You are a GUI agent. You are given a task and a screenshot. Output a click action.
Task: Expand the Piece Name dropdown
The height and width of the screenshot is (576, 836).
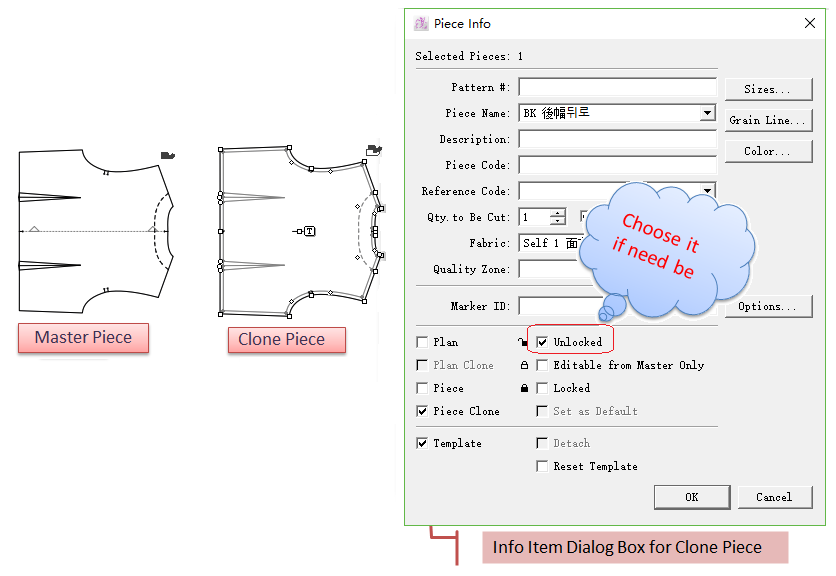point(708,114)
